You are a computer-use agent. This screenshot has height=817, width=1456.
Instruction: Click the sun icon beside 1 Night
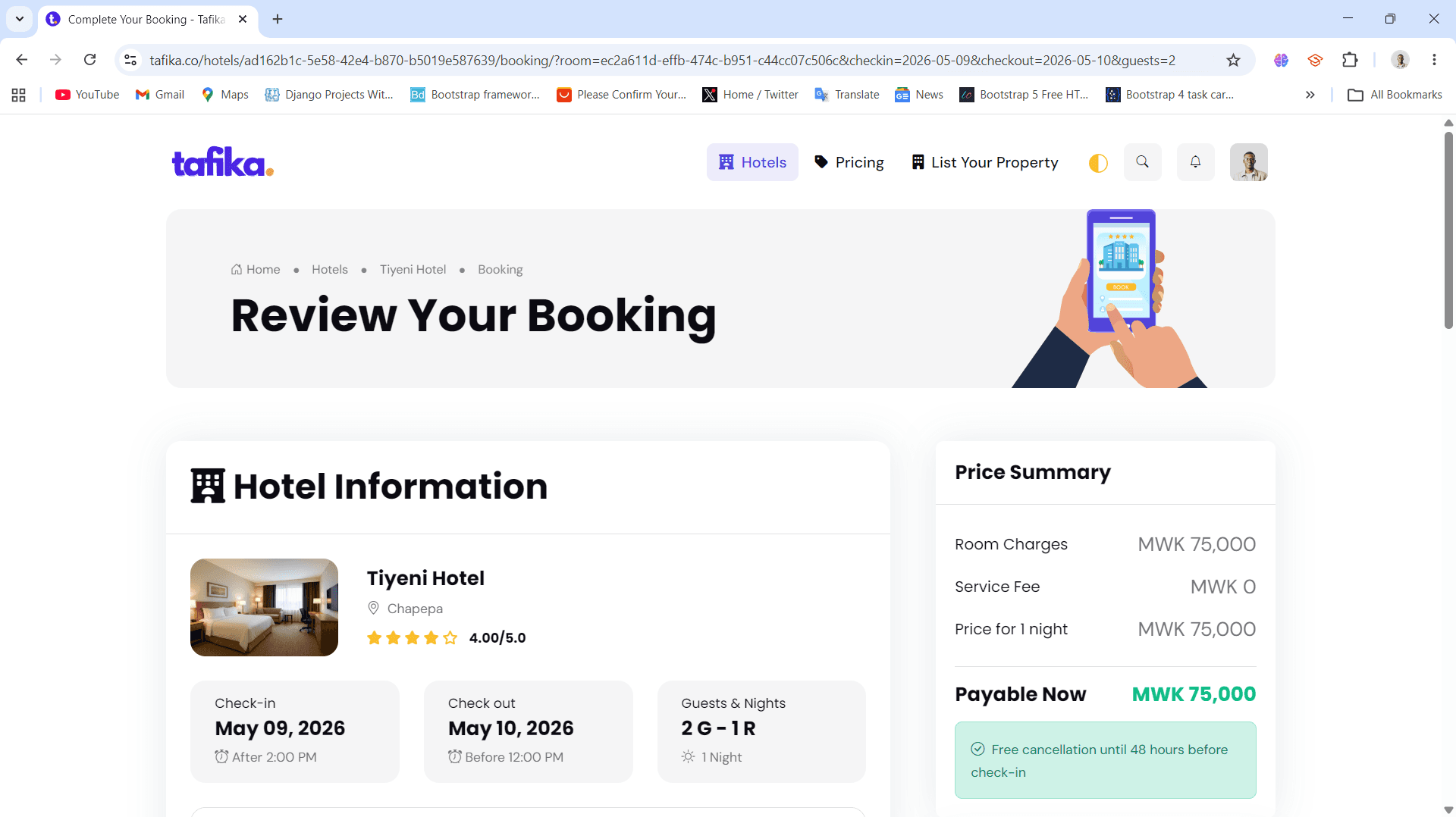click(x=689, y=756)
